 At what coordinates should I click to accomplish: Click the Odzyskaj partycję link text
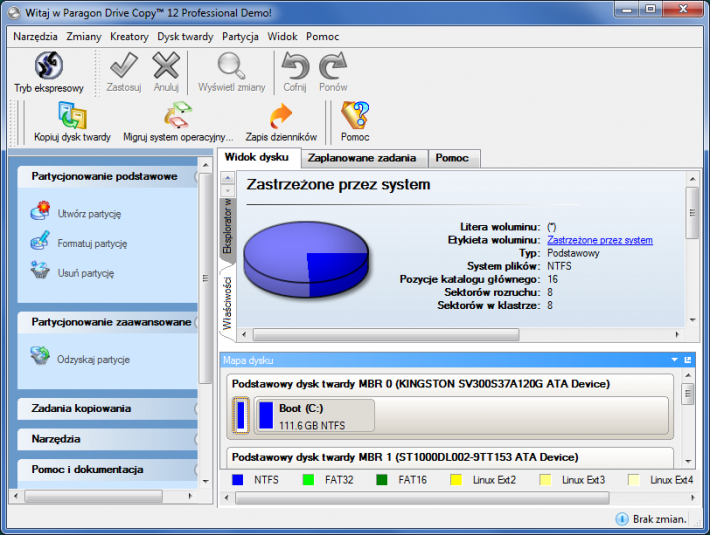[93, 359]
